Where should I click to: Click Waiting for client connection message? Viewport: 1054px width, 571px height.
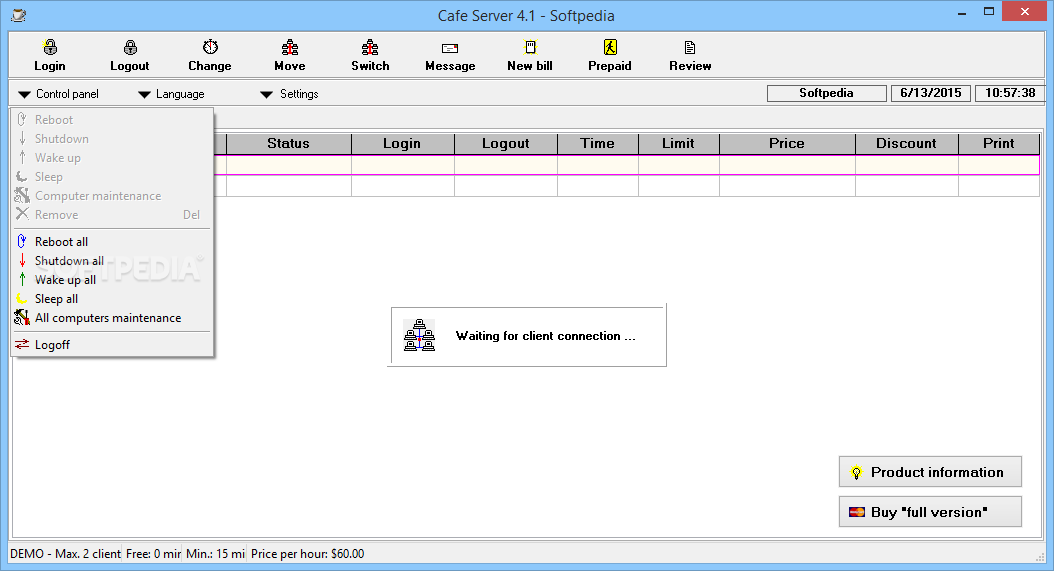(x=545, y=336)
